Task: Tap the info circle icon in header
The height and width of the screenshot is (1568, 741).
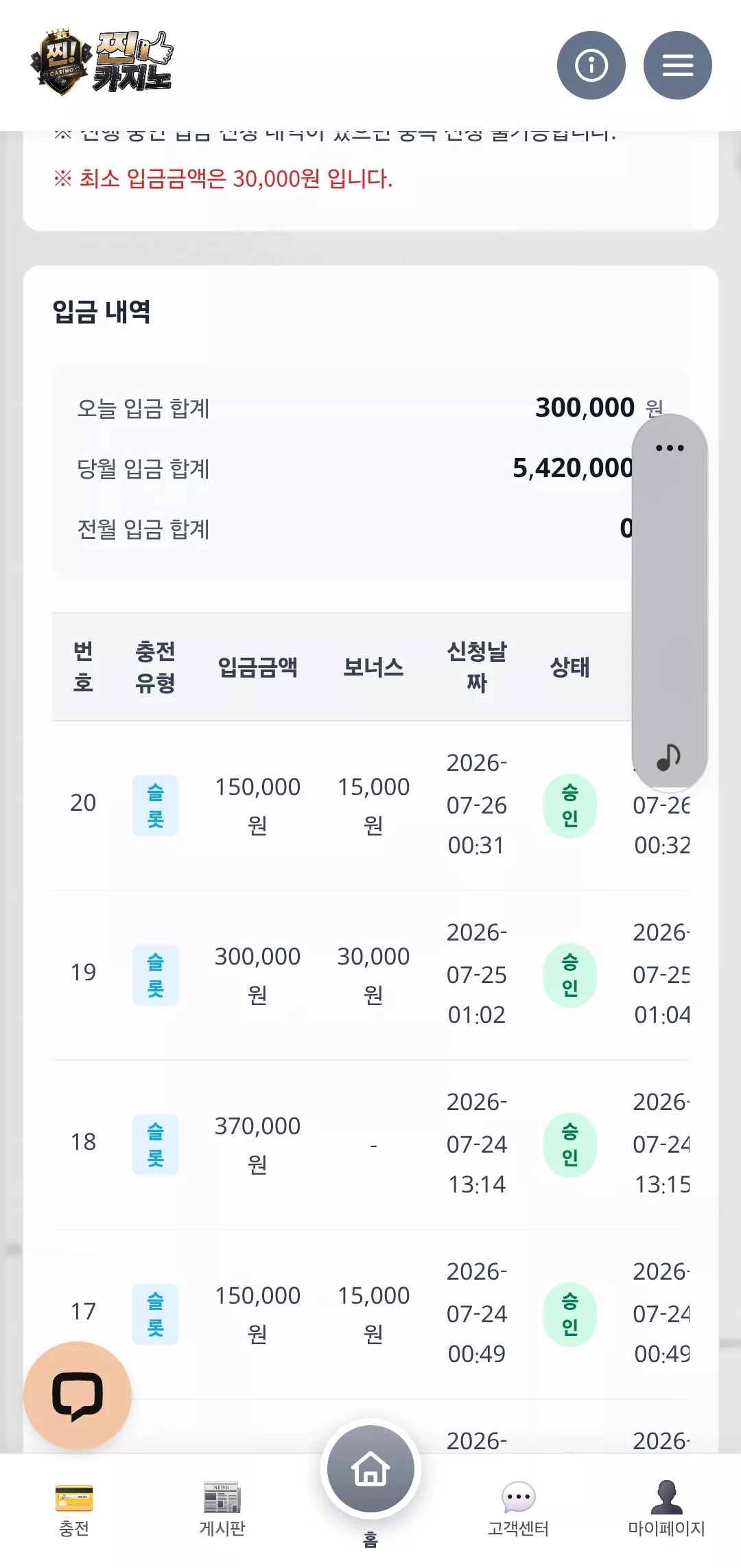Action: (591, 65)
